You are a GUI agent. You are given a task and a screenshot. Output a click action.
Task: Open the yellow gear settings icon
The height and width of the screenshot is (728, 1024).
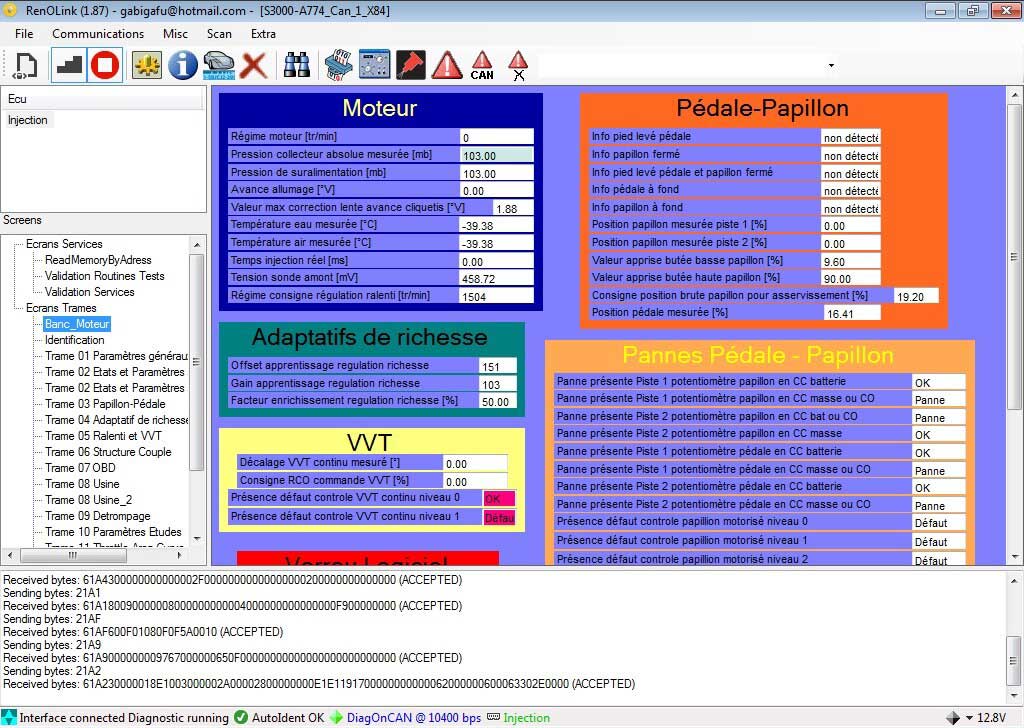(146, 65)
